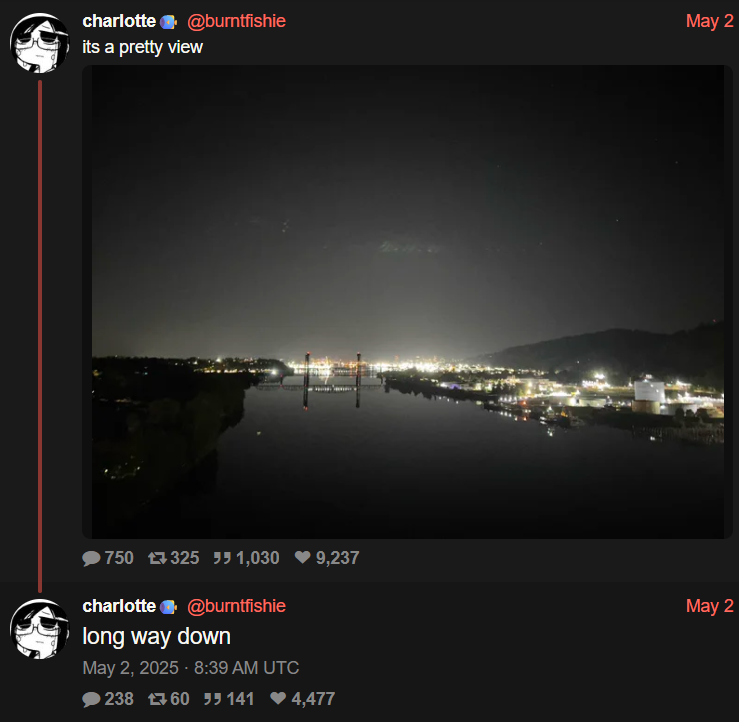Click the reply icon showing 750 comments
The width and height of the screenshot is (739, 722).
coord(92,558)
